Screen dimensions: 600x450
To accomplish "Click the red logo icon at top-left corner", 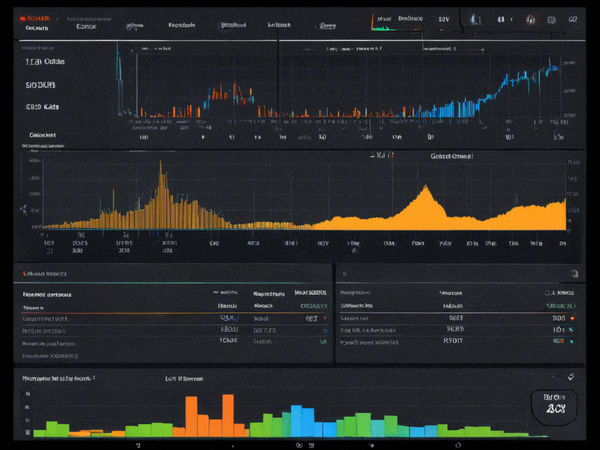I will 23,18.
